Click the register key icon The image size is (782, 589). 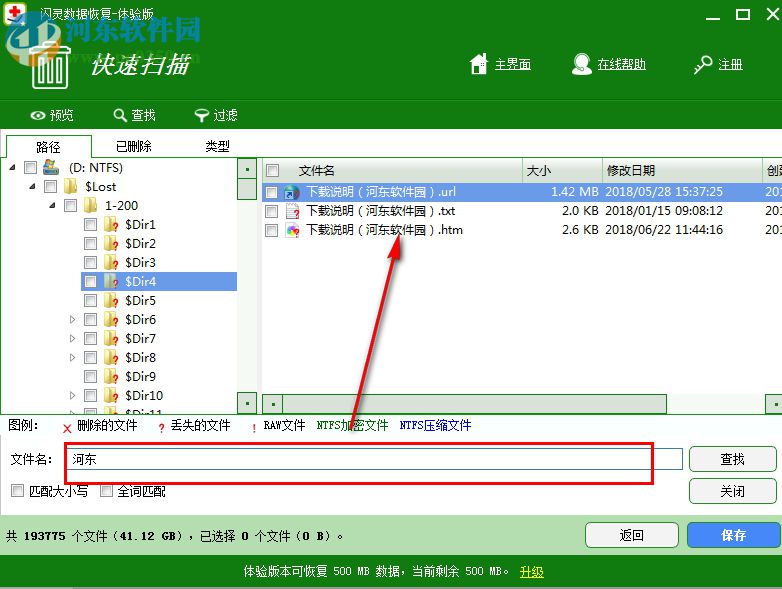click(703, 64)
